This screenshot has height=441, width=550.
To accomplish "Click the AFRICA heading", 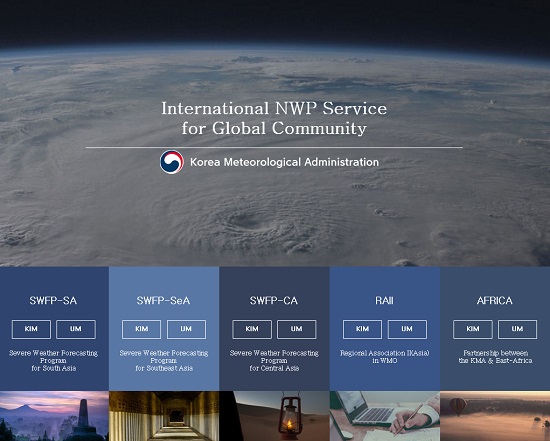I will 495,301.
